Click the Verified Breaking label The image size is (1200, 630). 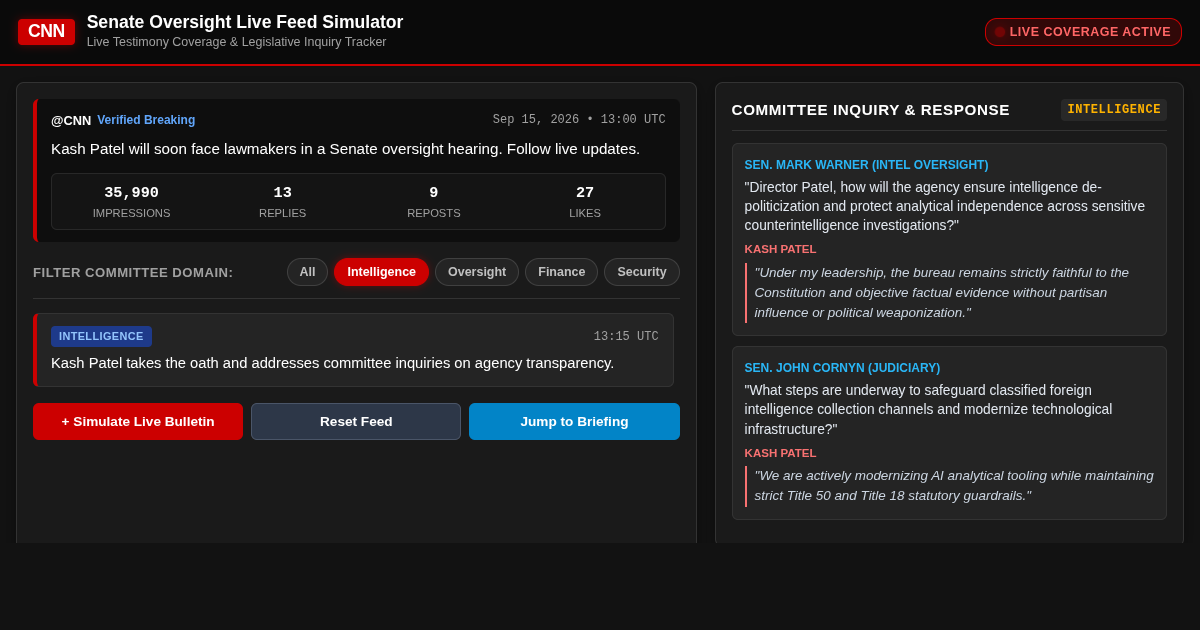click(146, 120)
